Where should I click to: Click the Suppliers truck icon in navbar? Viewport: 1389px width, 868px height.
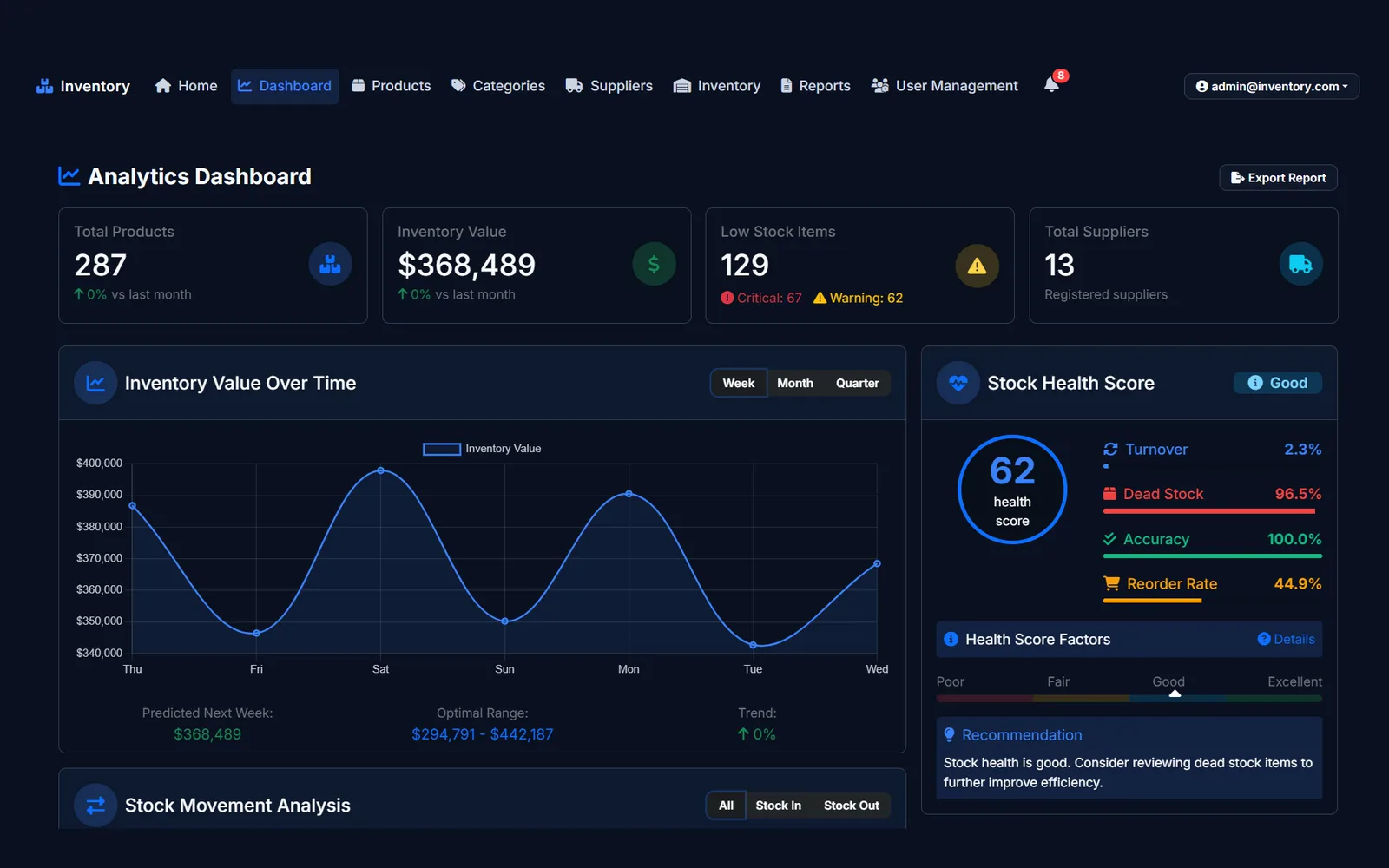(574, 86)
